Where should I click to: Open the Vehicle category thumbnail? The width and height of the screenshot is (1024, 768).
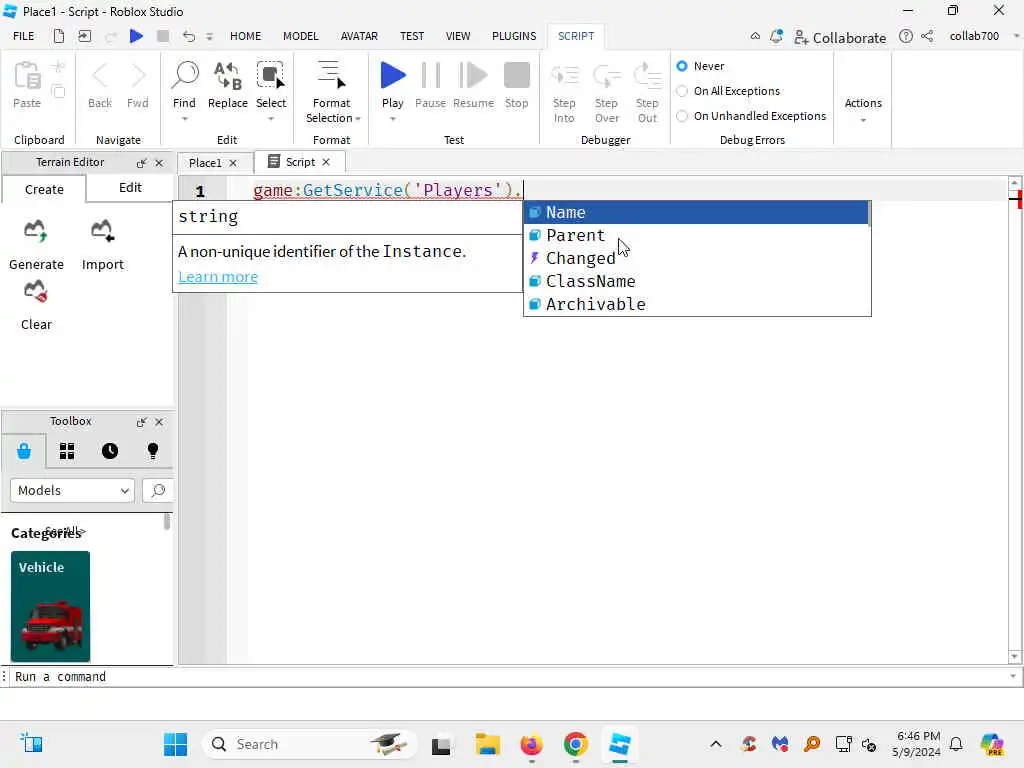point(50,606)
